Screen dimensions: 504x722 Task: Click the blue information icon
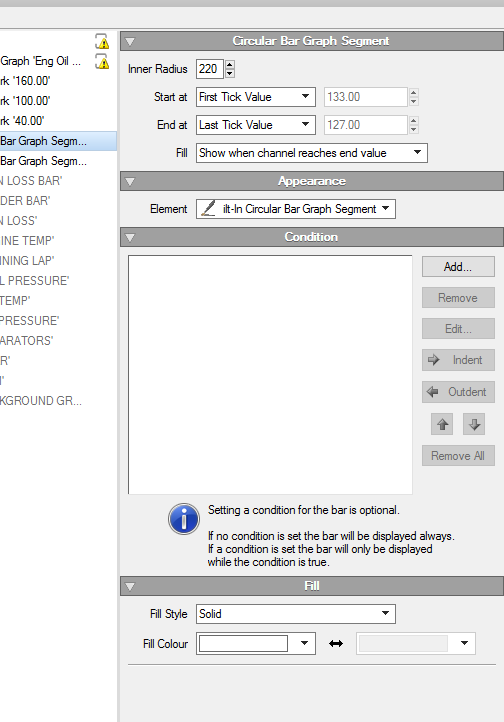[x=184, y=518]
